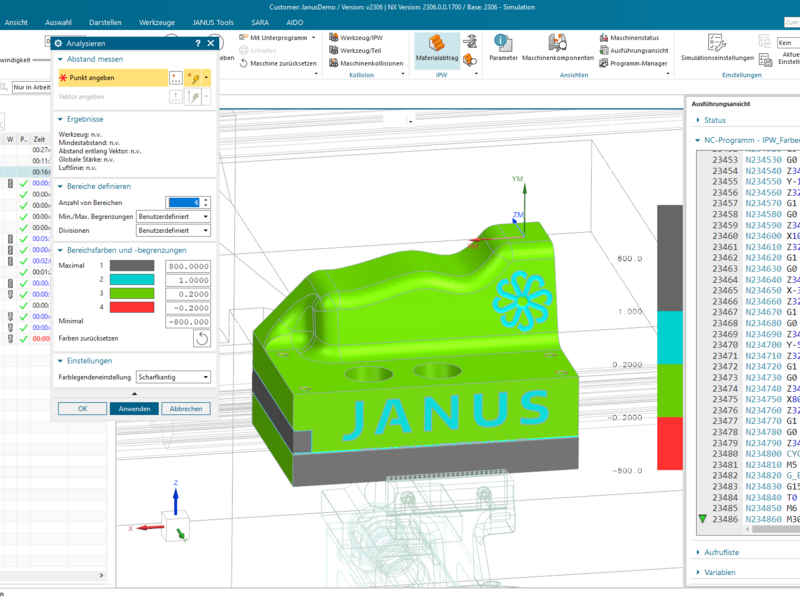Click the Farben zurücksetzen reset icon
The image size is (800, 600).
202,338
